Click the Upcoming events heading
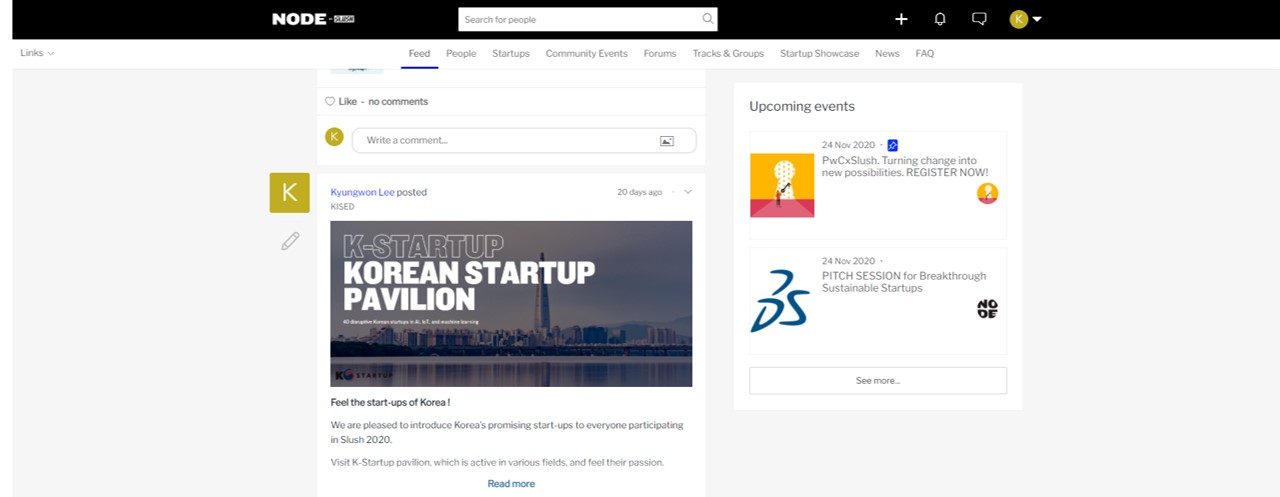The image size is (1280, 497). (x=802, y=106)
